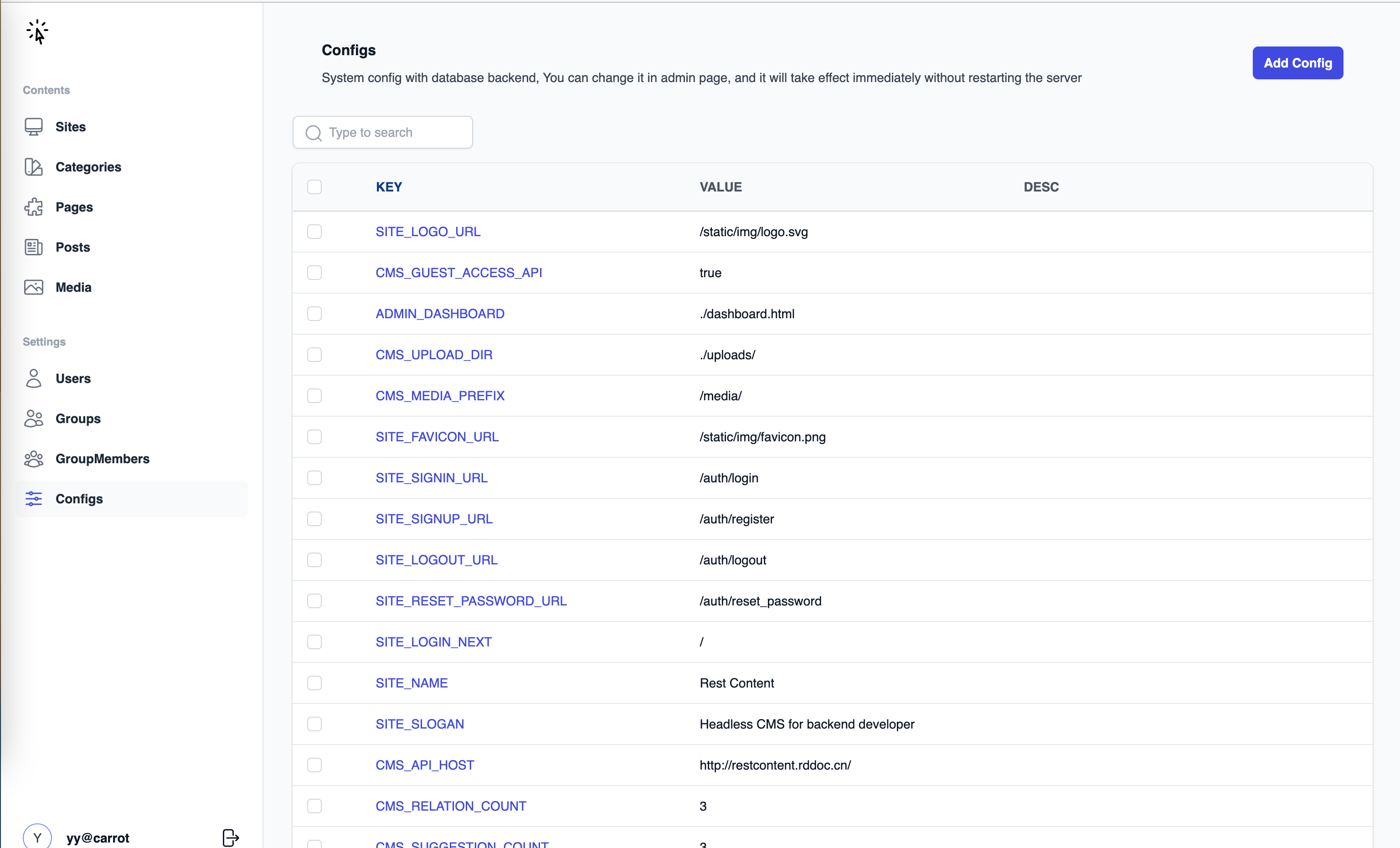Click the Media image icon
The width and height of the screenshot is (1400, 848).
click(x=34, y=287)
